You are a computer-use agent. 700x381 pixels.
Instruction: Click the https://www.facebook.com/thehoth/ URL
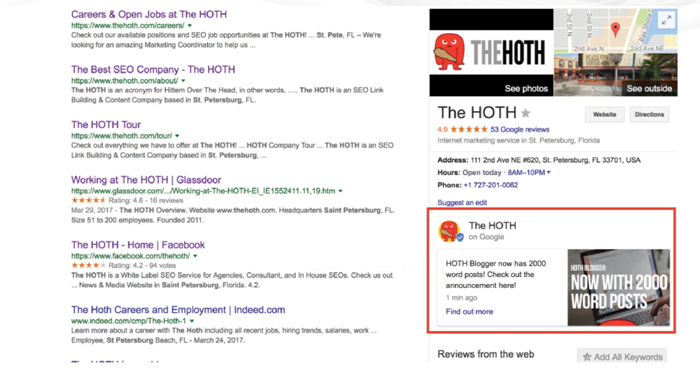130,256
